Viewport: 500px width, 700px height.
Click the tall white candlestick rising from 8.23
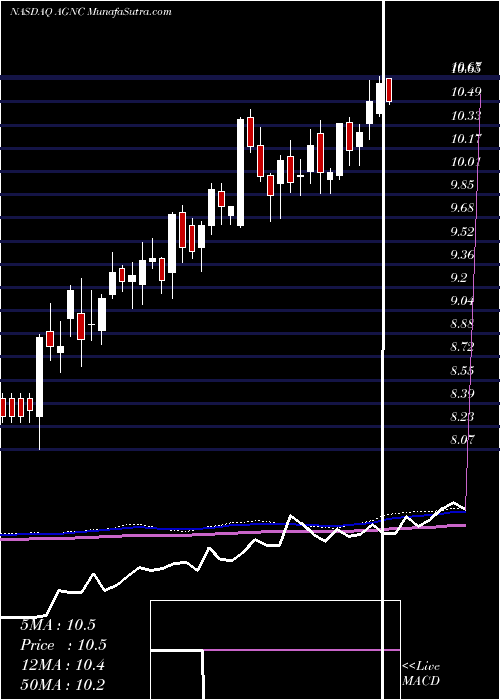click(40, 377)
